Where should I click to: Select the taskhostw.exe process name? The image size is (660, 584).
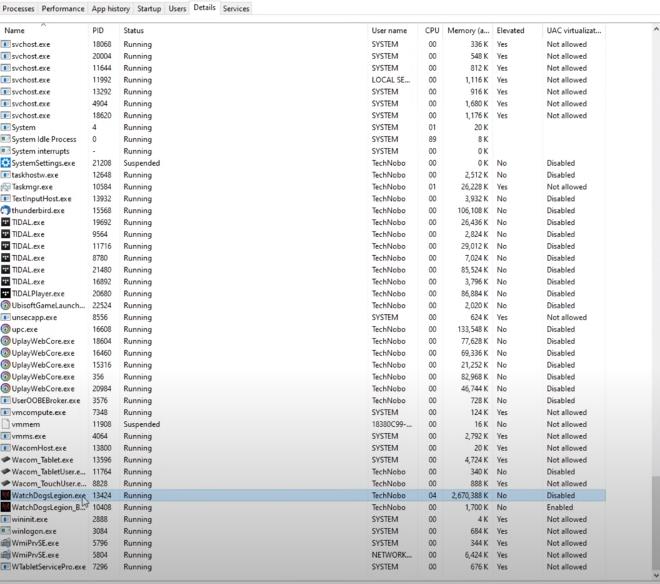pos(35,175)
